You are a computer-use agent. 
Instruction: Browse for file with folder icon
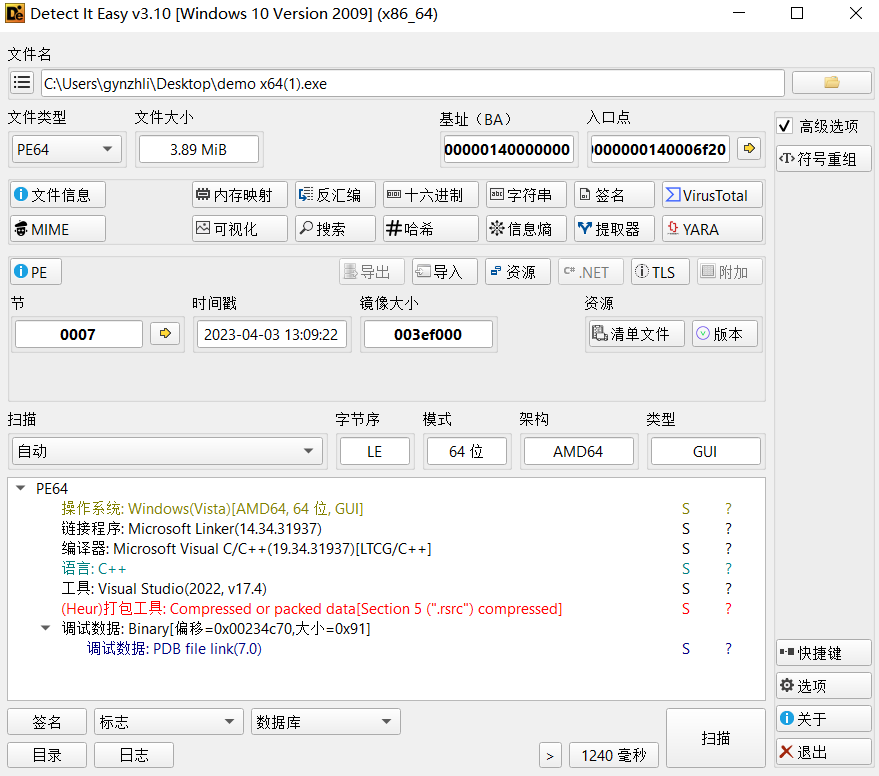click(x=831, y=83)
